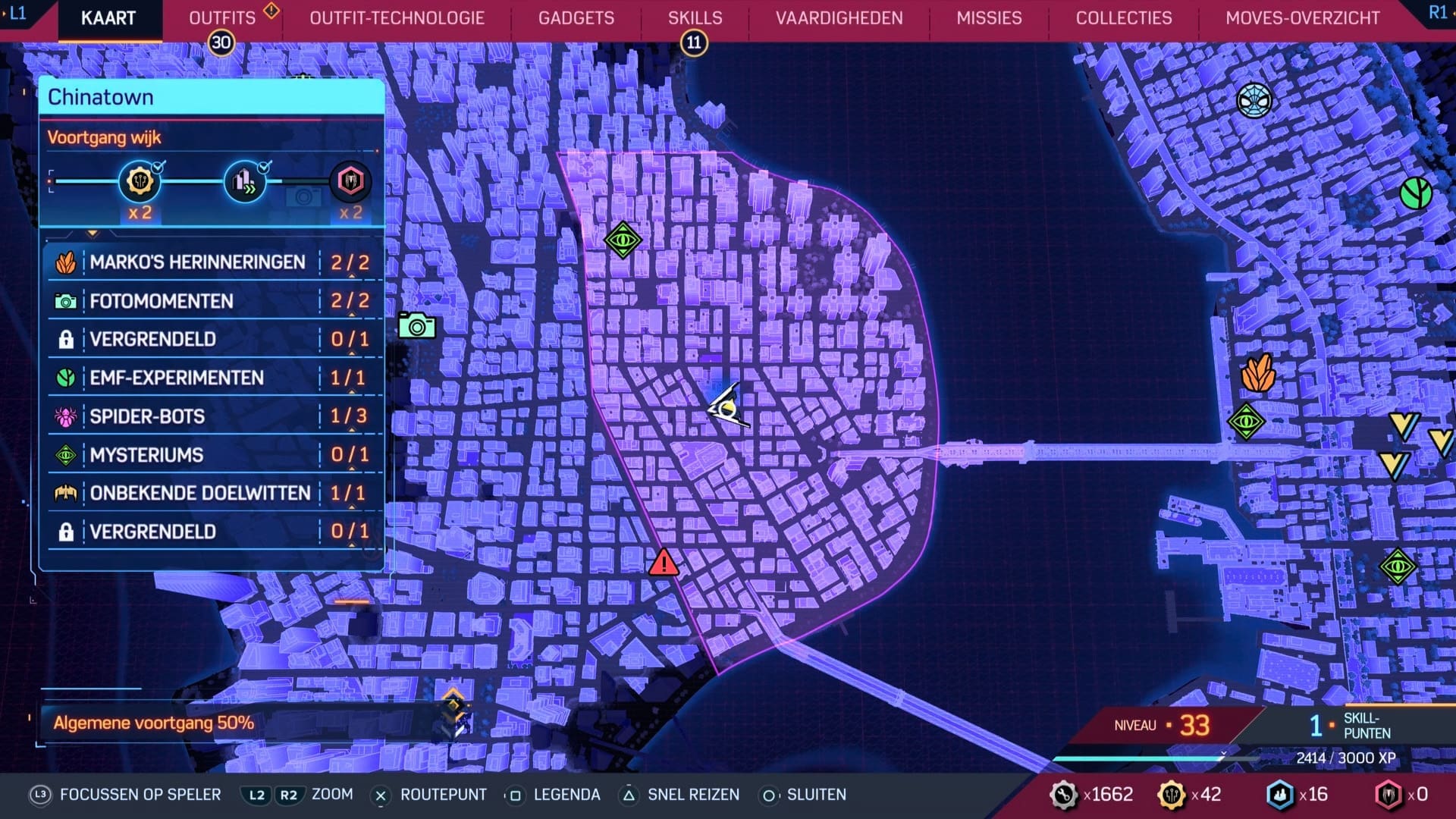Viewport: 1456px width, 819px height.
Task: Click the hero token icon showing x16
Action: [x=1281, y=795]
